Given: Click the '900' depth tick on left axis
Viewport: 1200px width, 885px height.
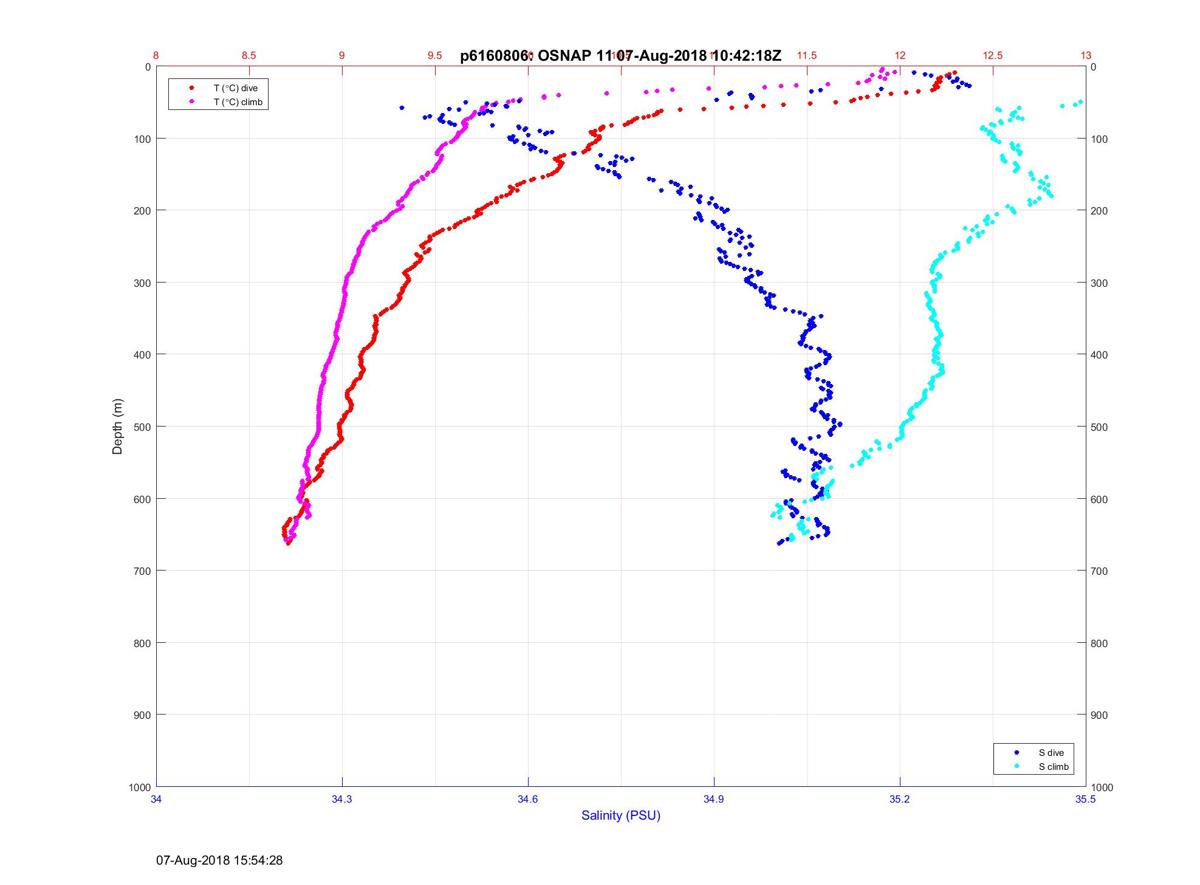Looking at the screenshot, I should click(x=142, y=715).
